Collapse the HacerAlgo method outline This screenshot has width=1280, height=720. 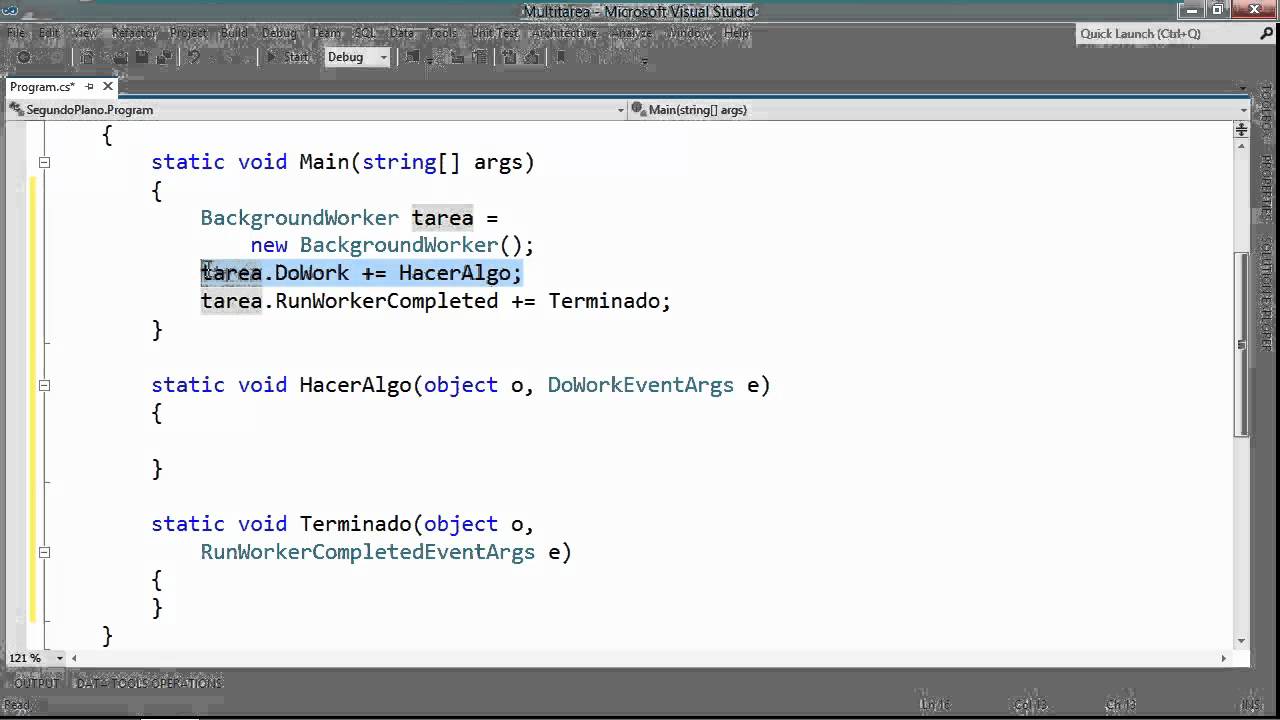point(44,385)
